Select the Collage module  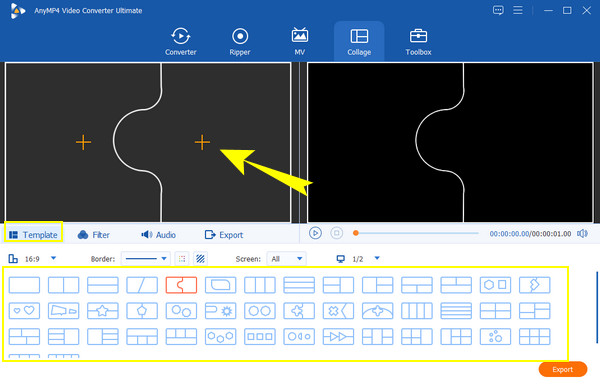click(359, 42)
